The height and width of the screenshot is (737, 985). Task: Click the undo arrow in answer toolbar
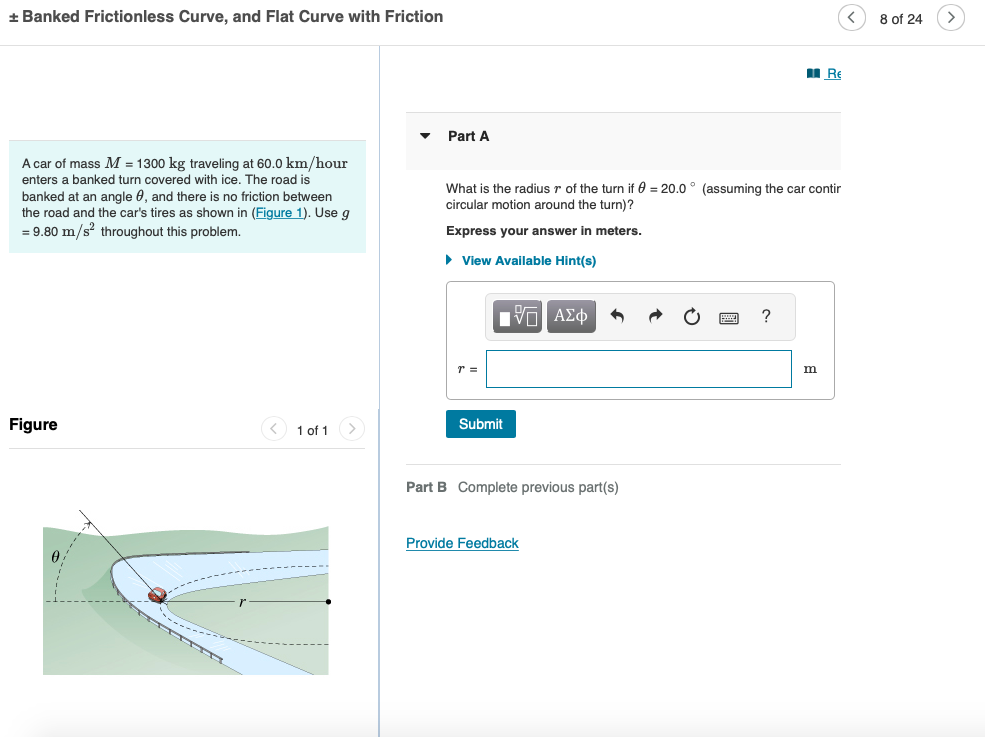pos(616,316)
